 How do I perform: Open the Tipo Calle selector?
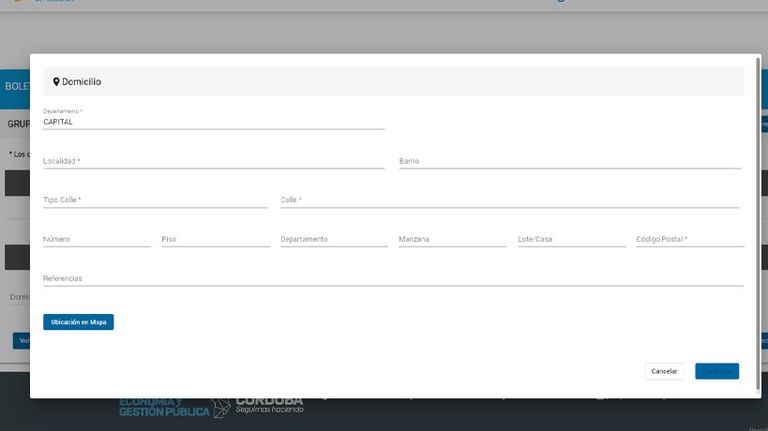pos(155,200)
